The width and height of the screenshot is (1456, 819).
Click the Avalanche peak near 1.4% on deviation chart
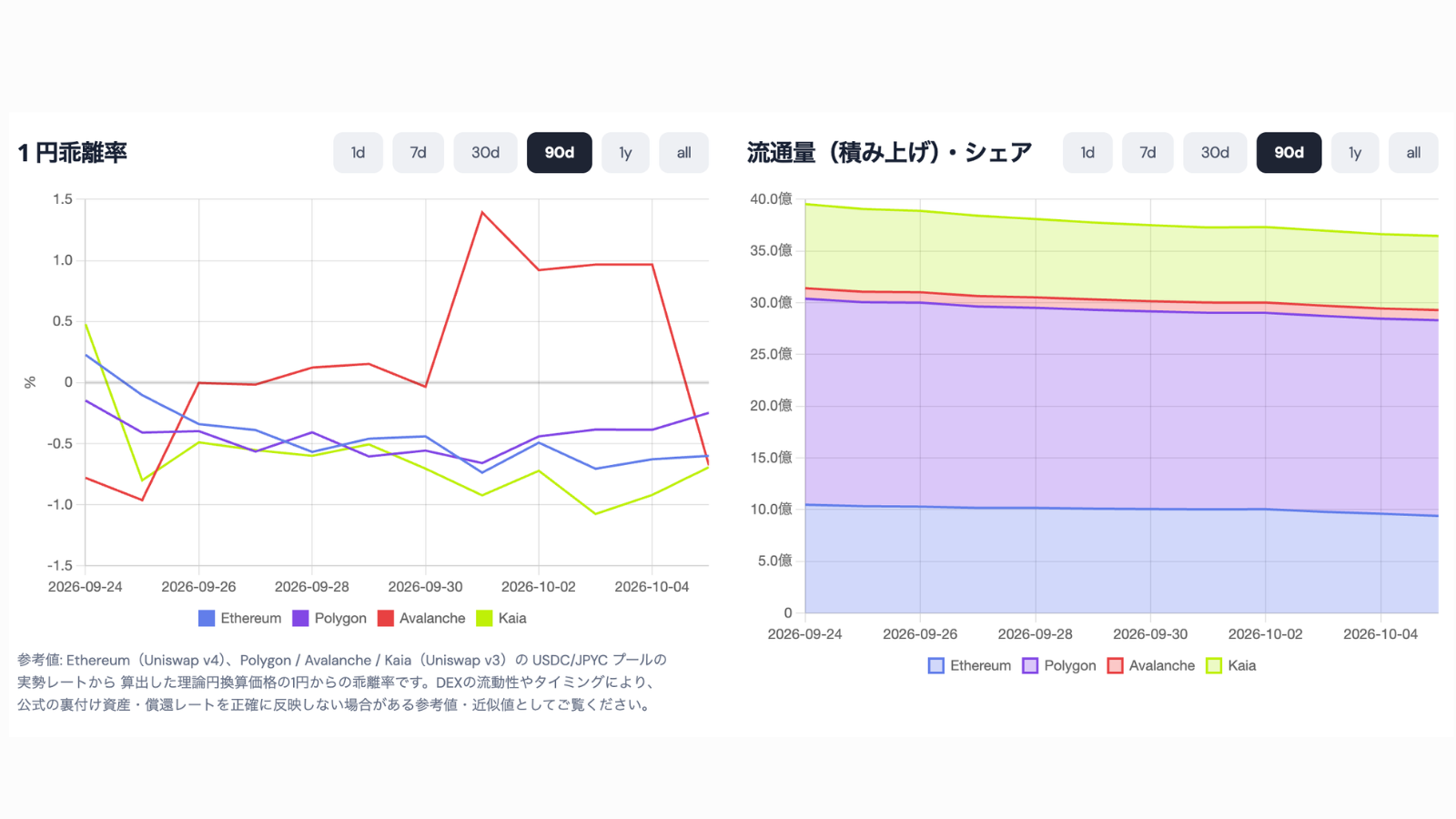482,213
